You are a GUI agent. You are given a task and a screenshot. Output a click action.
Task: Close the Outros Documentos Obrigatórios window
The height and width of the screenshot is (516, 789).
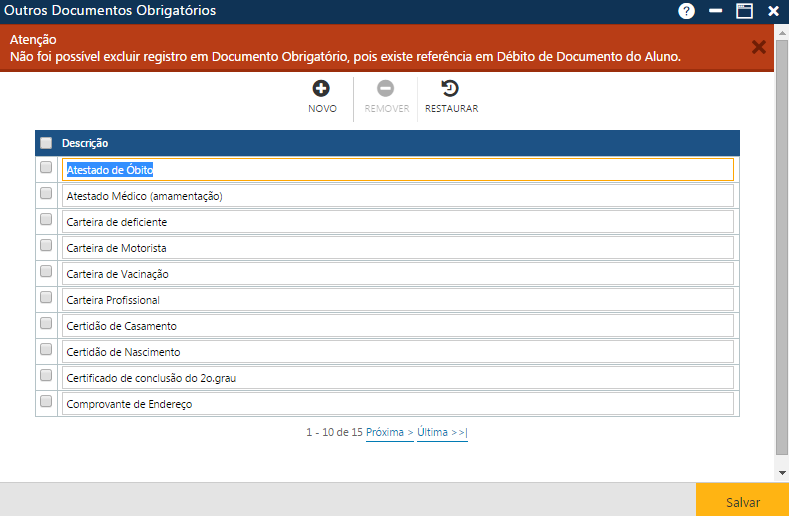point(773,11)
